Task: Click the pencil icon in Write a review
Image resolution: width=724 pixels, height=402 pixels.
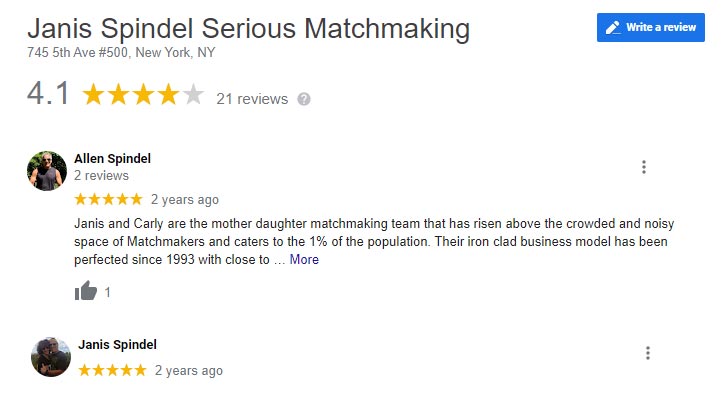Action: [613, 28]
